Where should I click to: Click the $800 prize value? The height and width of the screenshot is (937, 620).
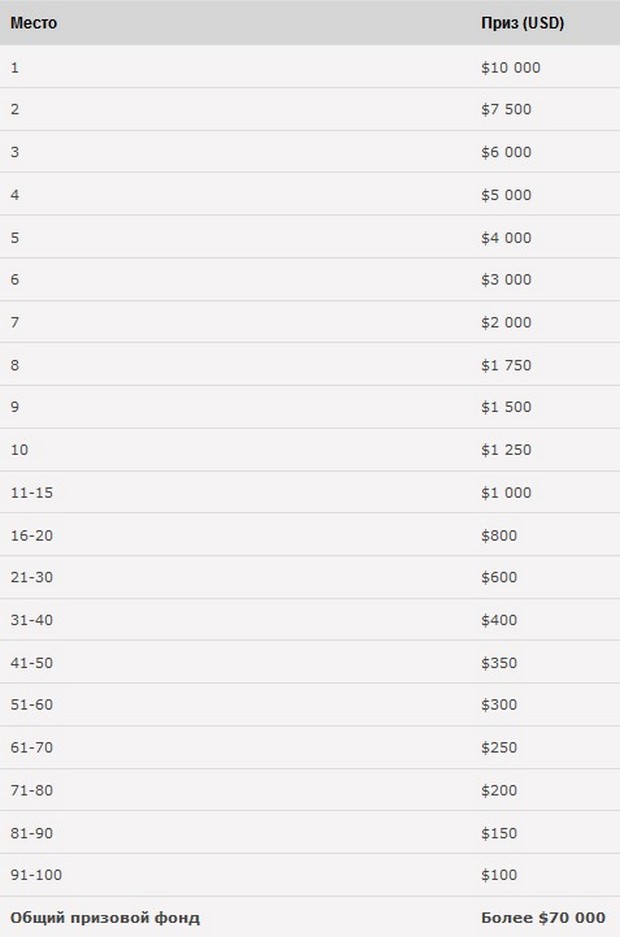499,535
